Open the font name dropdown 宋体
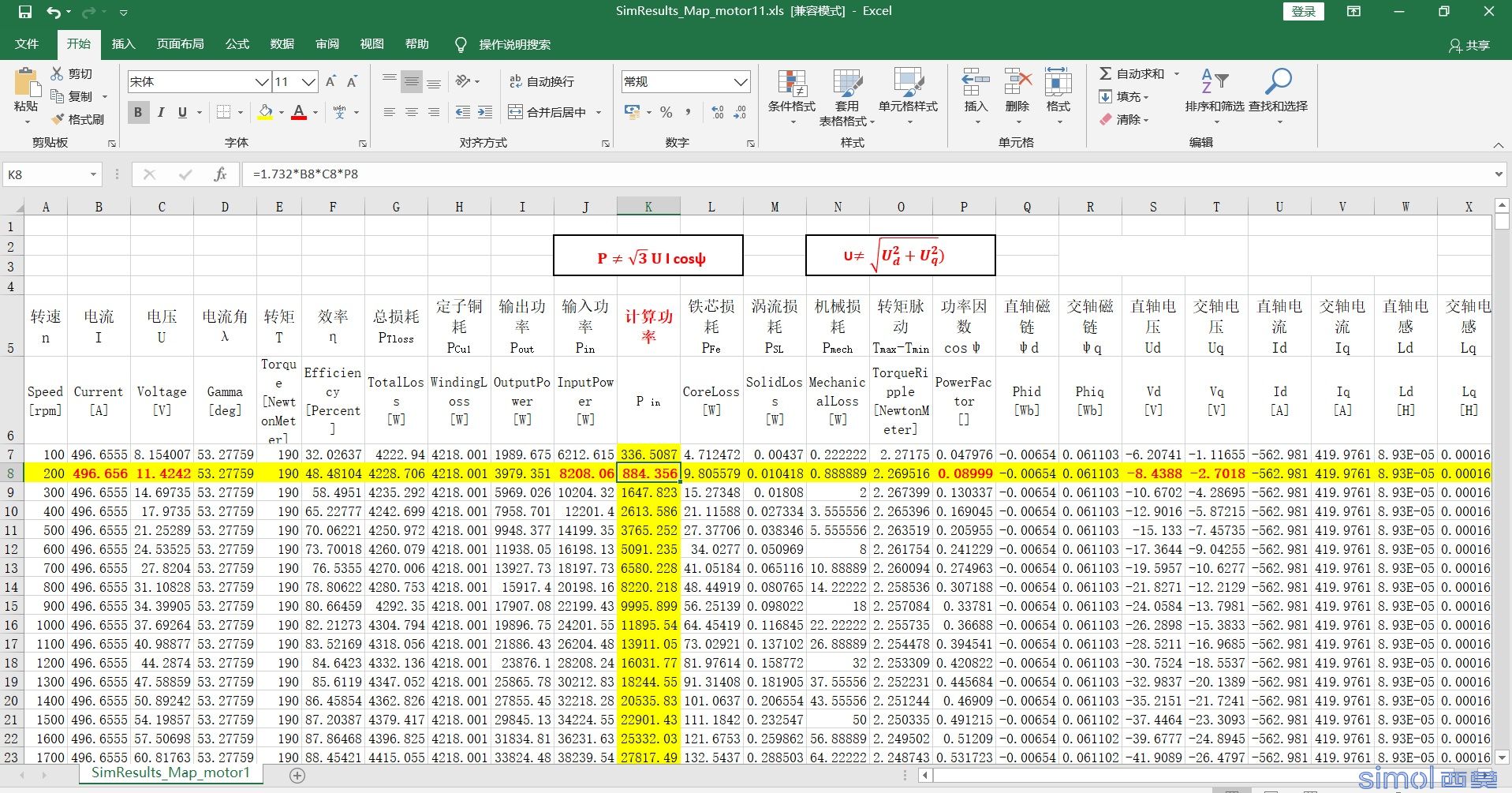The height and width of the screenshot is (793, 1512). [262, 81]
